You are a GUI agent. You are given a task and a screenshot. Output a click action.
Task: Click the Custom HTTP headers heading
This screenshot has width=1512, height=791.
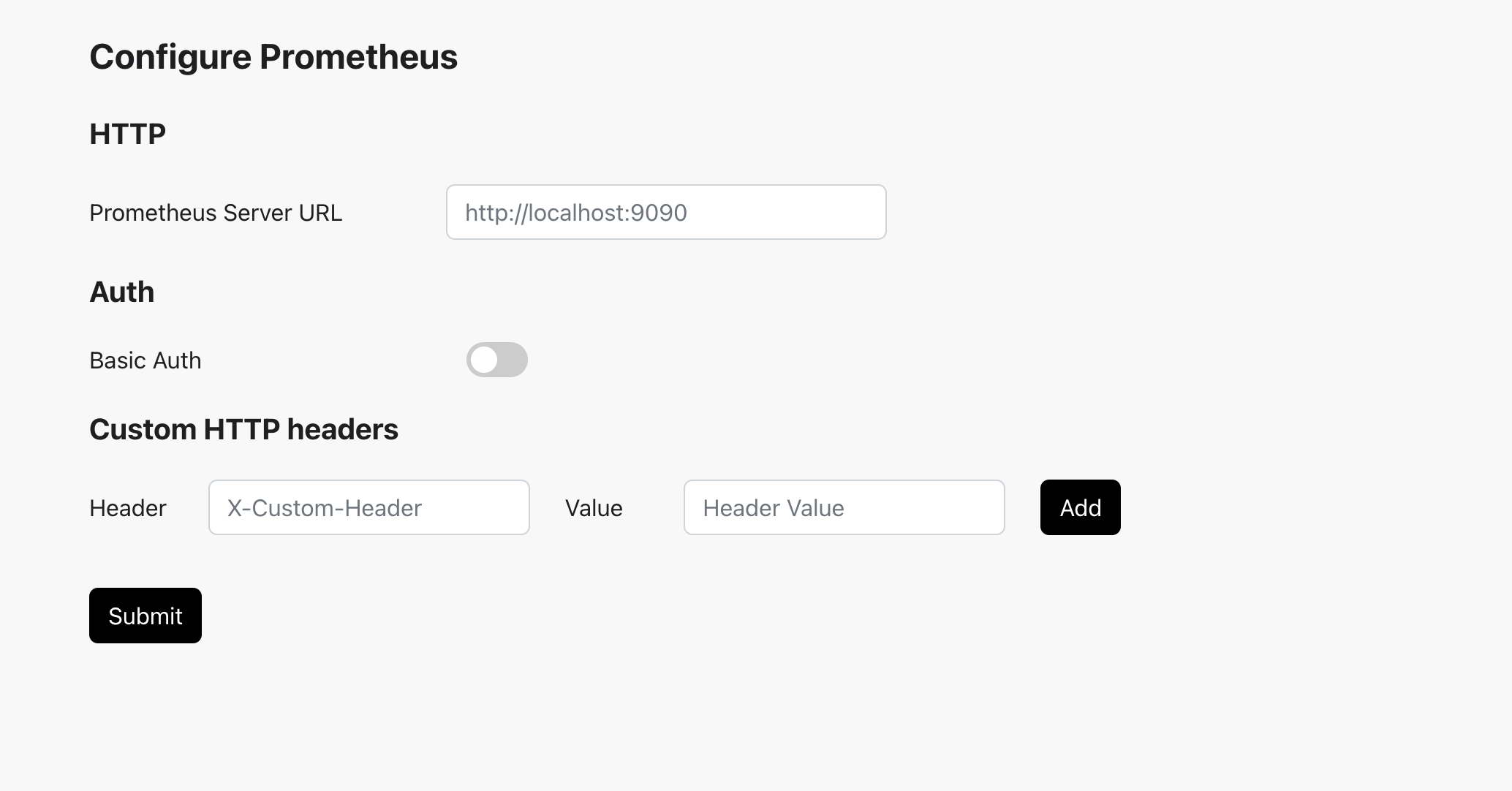(x=243, y=430)
